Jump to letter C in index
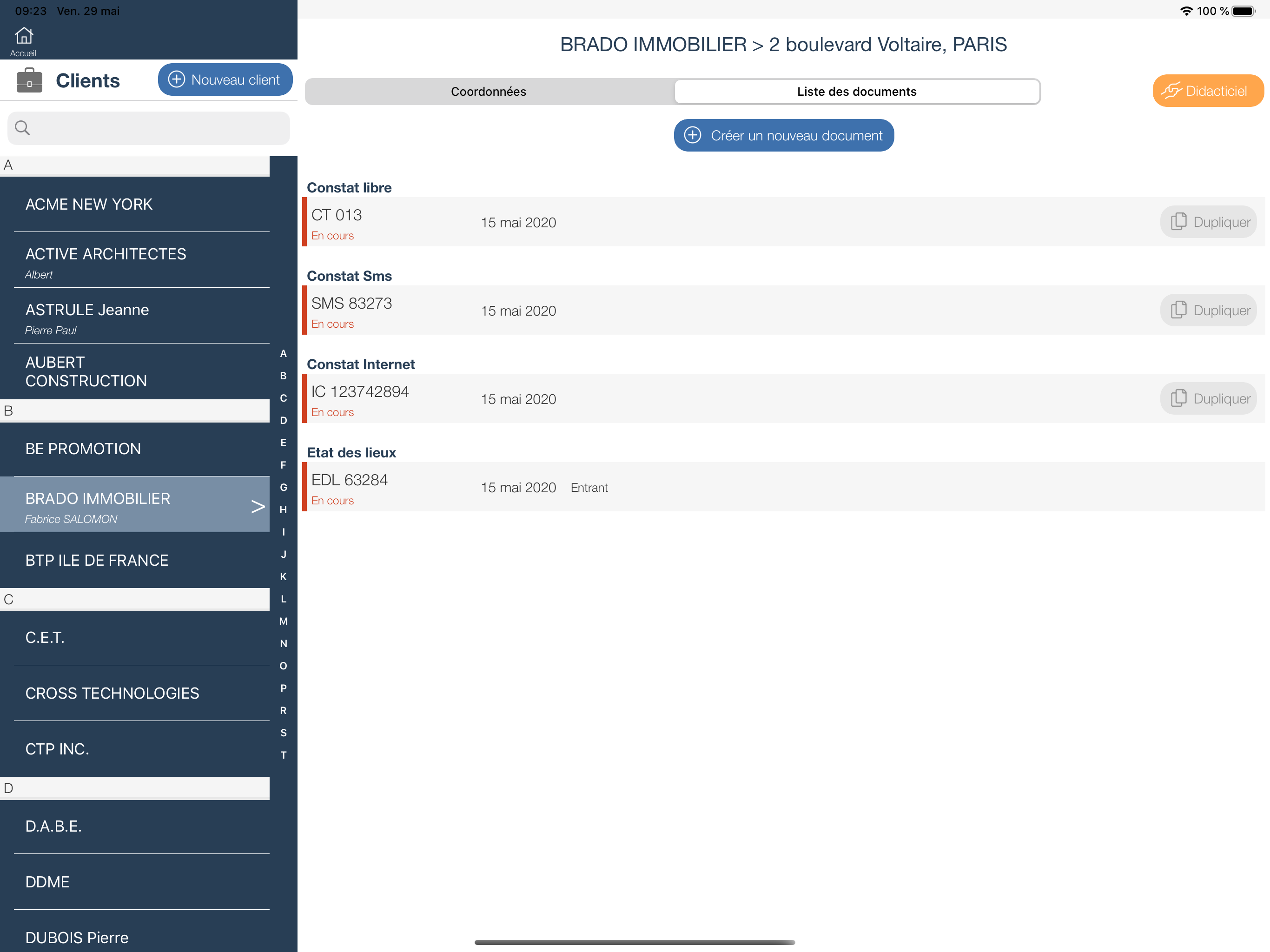 point(284,398)
